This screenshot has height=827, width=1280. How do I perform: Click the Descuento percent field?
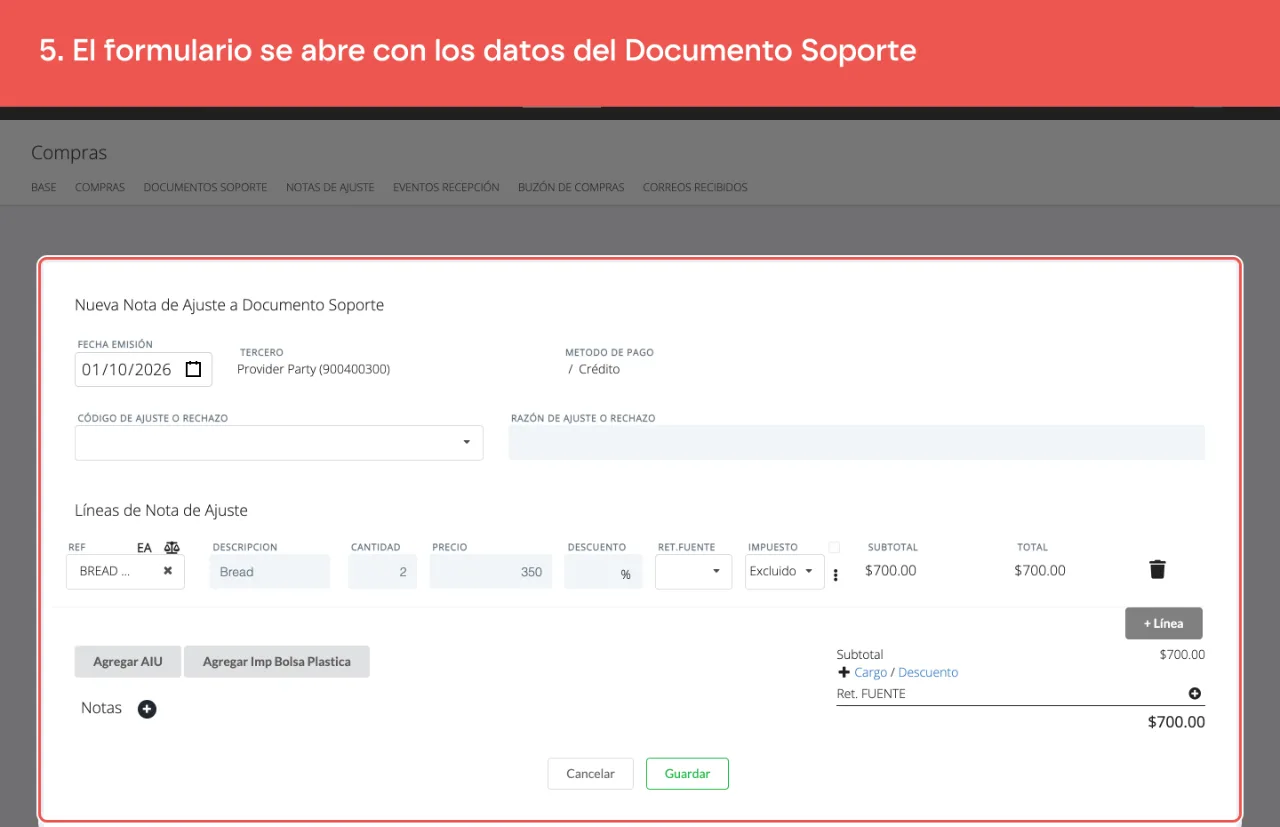[x=604, y=572]
